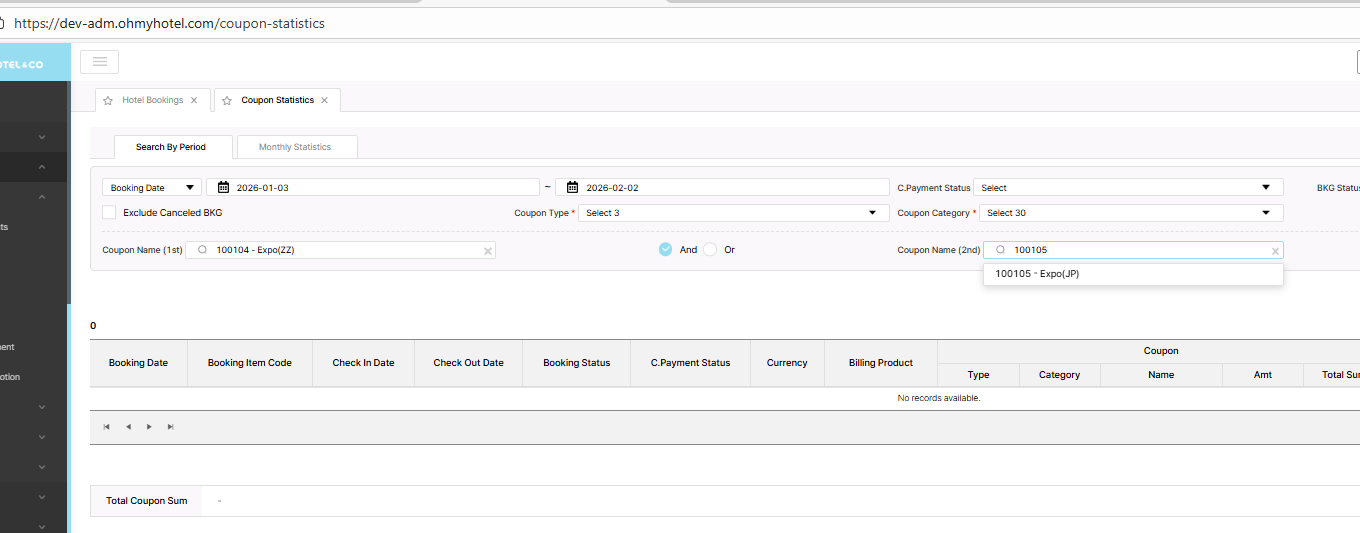Click the star icon on Coupon Statistics tab

tap(227, 101)
